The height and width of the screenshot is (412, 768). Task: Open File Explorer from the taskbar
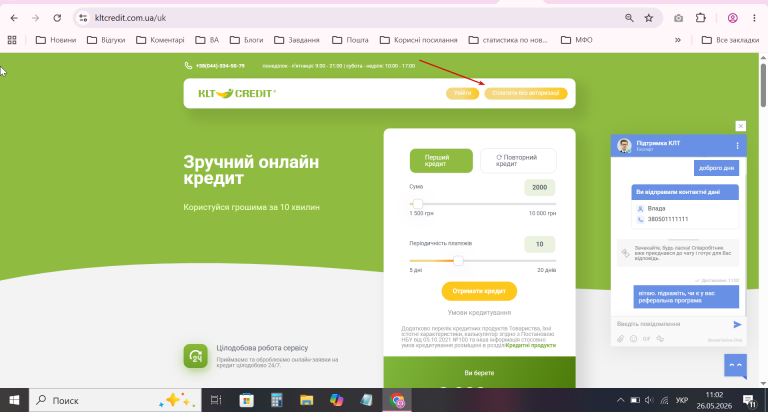[307, 400]
